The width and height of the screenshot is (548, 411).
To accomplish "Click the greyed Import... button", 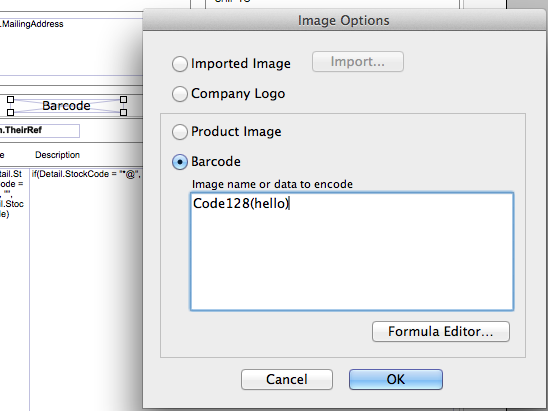I will pos(358,62).
